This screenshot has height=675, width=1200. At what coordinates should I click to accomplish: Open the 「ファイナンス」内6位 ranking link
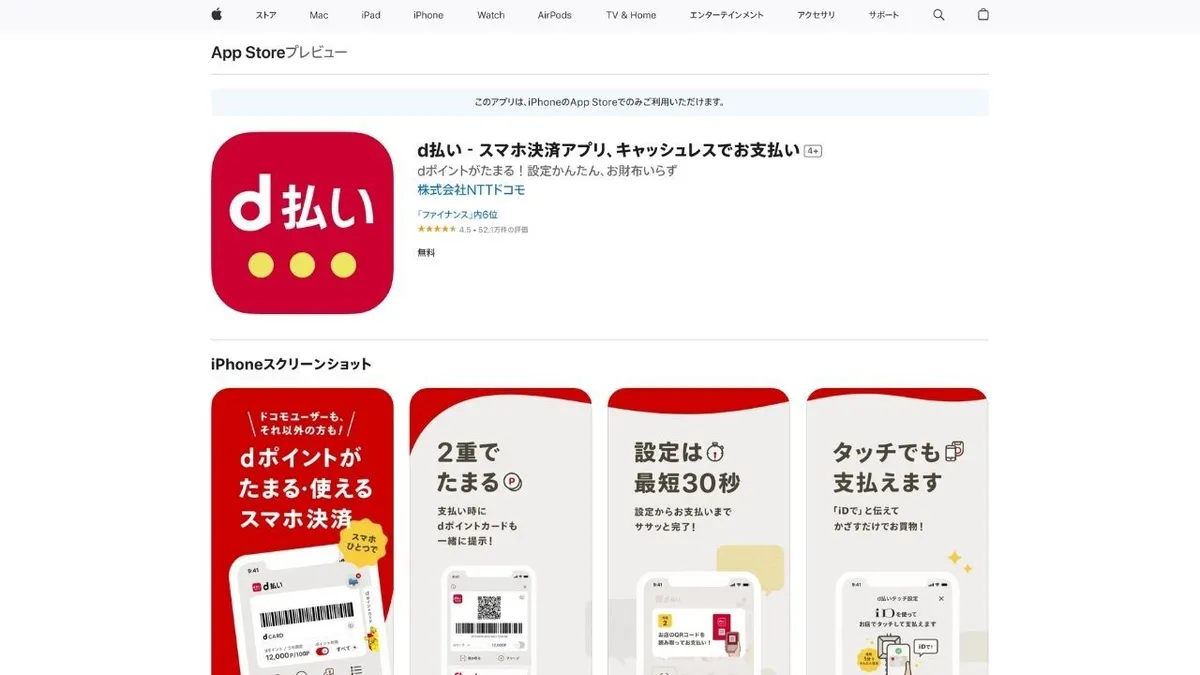(457, 214)
